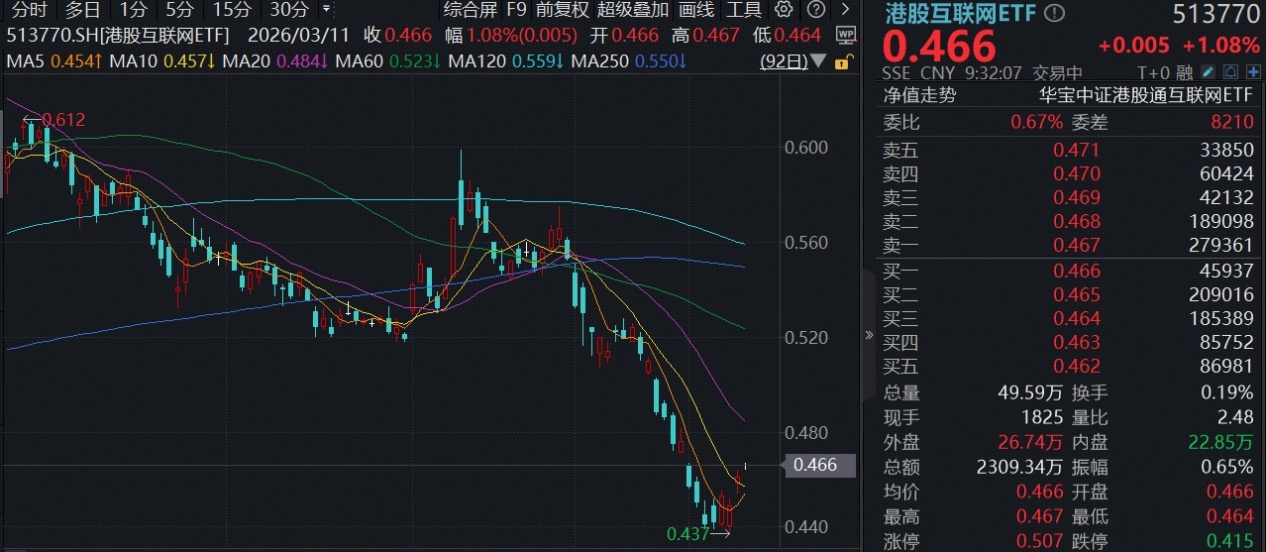1266x552 pixels.
Task: Expand the 92日 range dropdown triangle
Action: tap(819, 62)
